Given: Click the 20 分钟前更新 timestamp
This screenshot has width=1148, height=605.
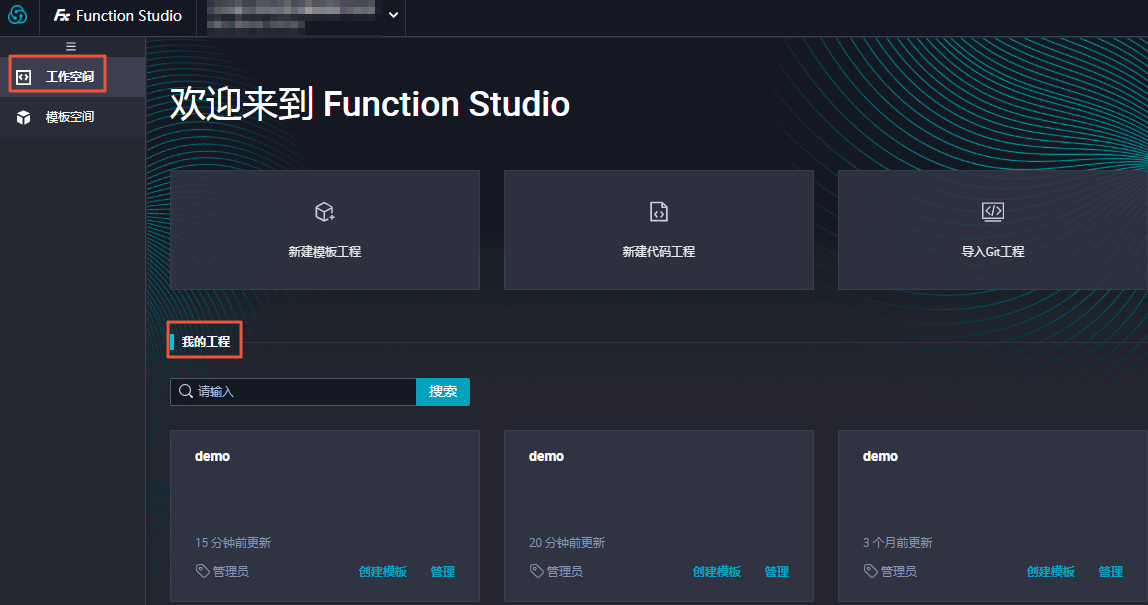Looking at the screenshot, I should tap(567, 543).
